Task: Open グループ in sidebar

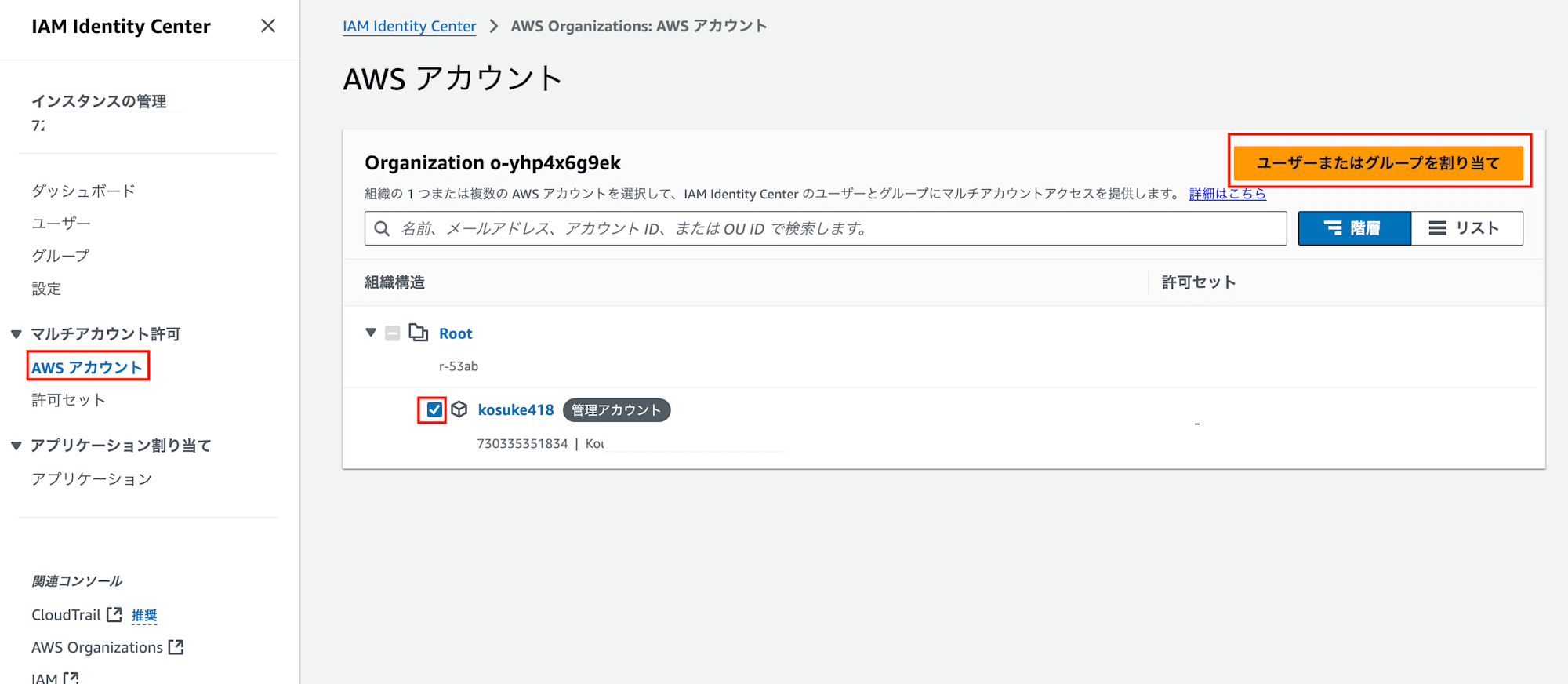Action: coord(60,256)
